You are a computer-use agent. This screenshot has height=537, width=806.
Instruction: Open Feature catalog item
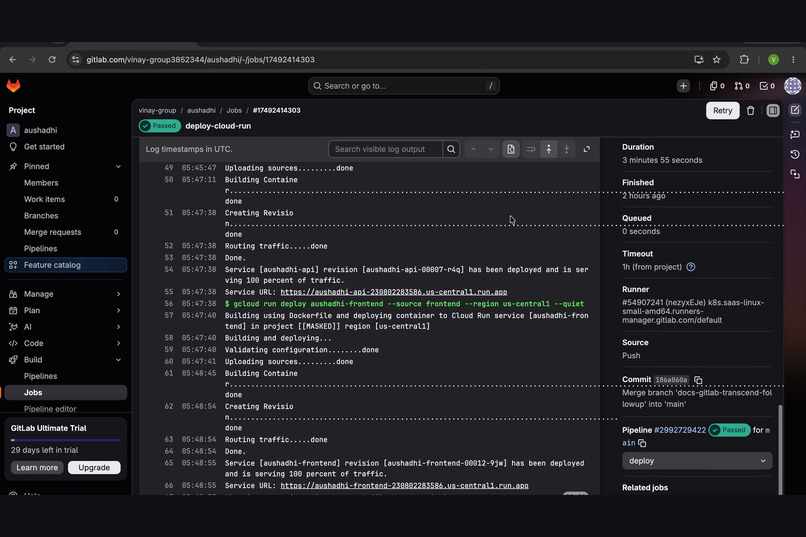(65, 265)
